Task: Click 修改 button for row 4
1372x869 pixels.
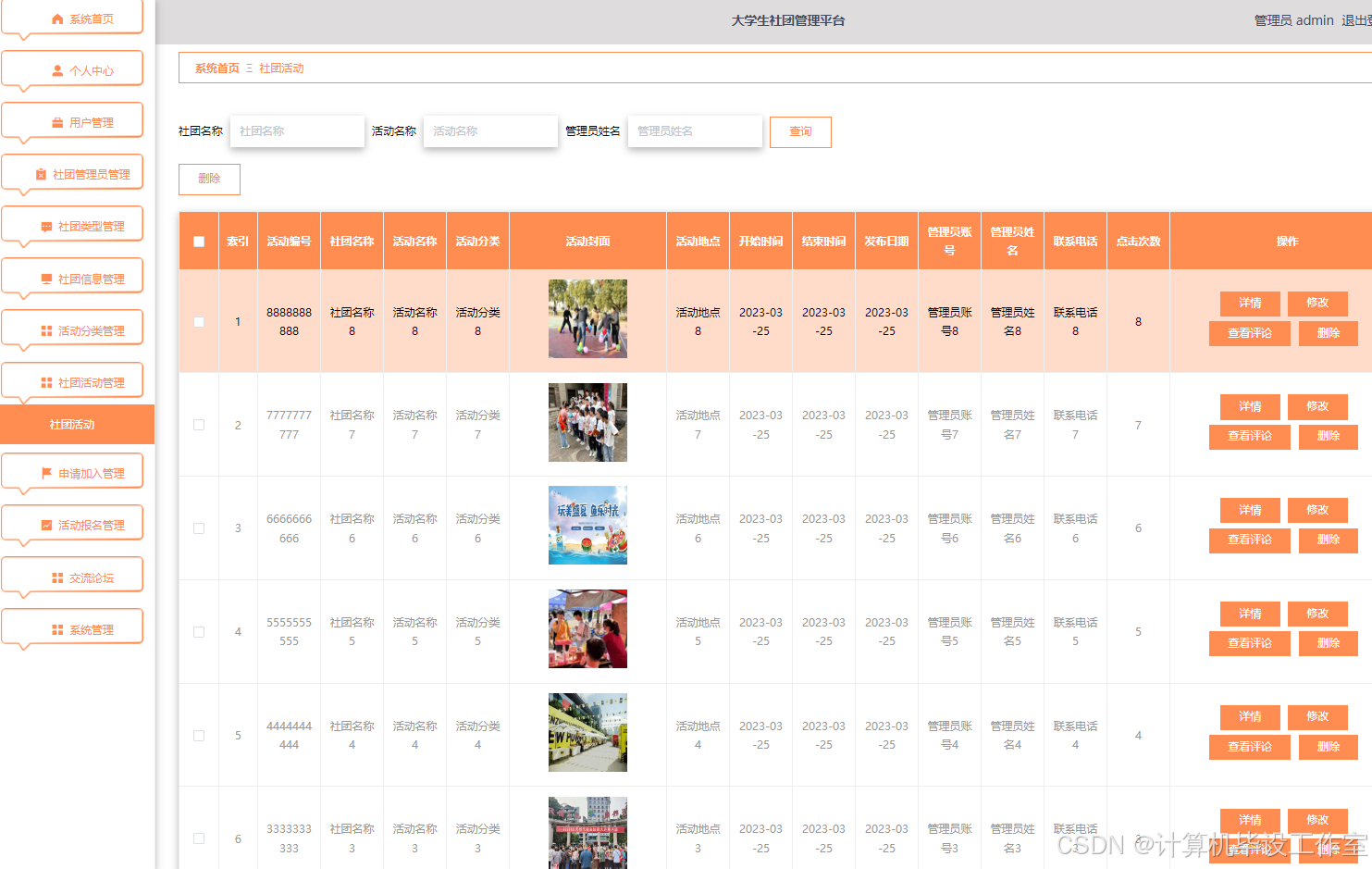Action: point(1317,614)
